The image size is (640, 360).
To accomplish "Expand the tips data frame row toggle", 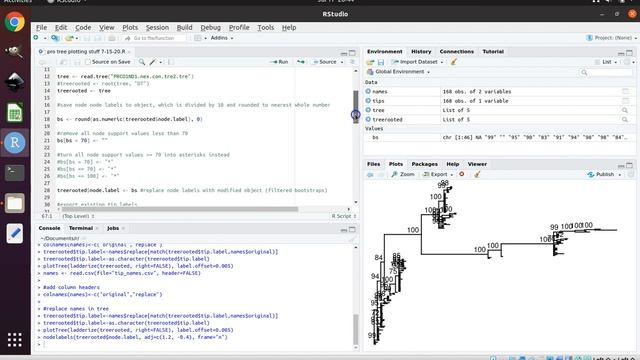I will pos(368,101).
